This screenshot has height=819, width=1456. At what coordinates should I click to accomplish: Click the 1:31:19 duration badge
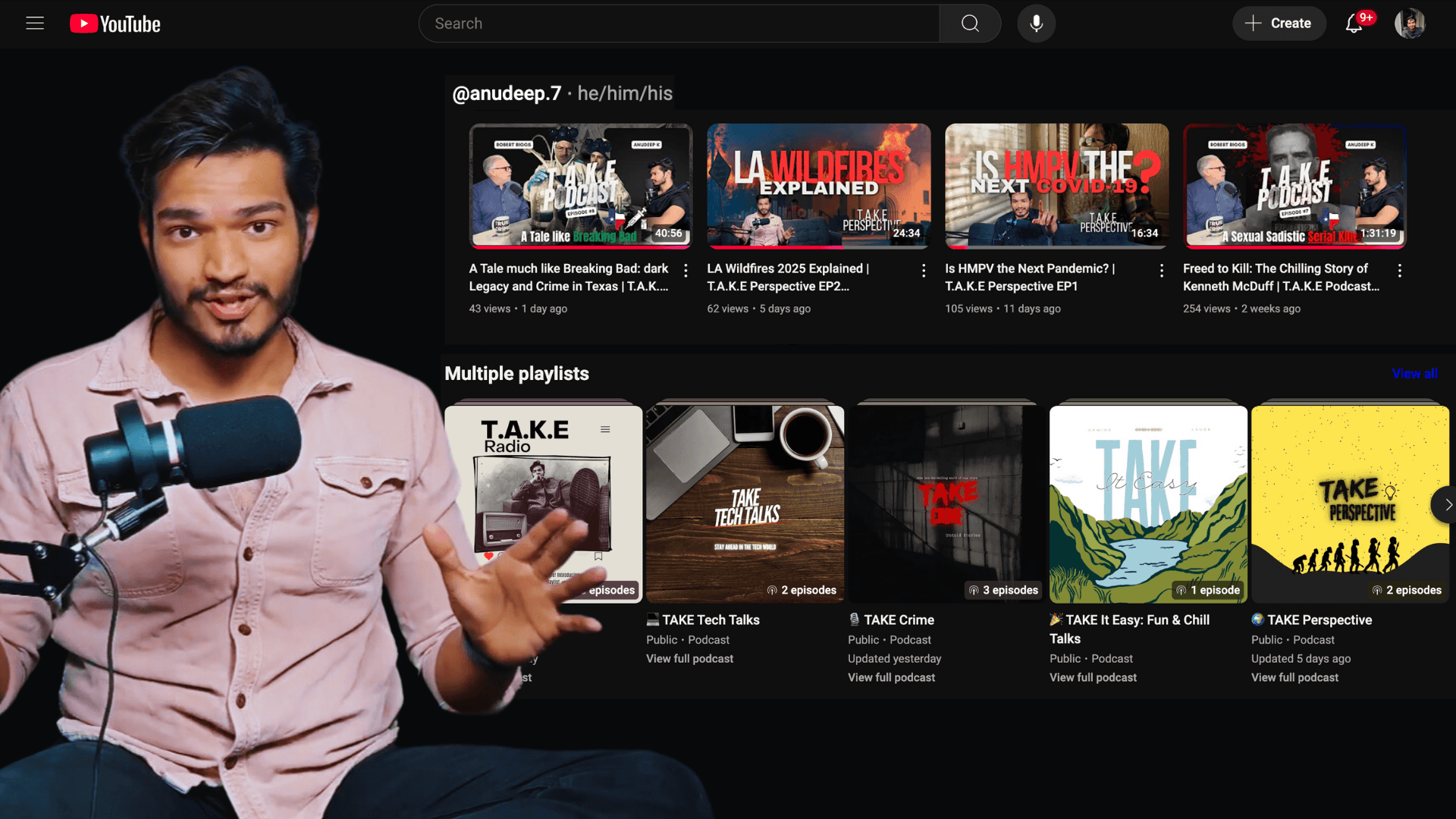1378,234
